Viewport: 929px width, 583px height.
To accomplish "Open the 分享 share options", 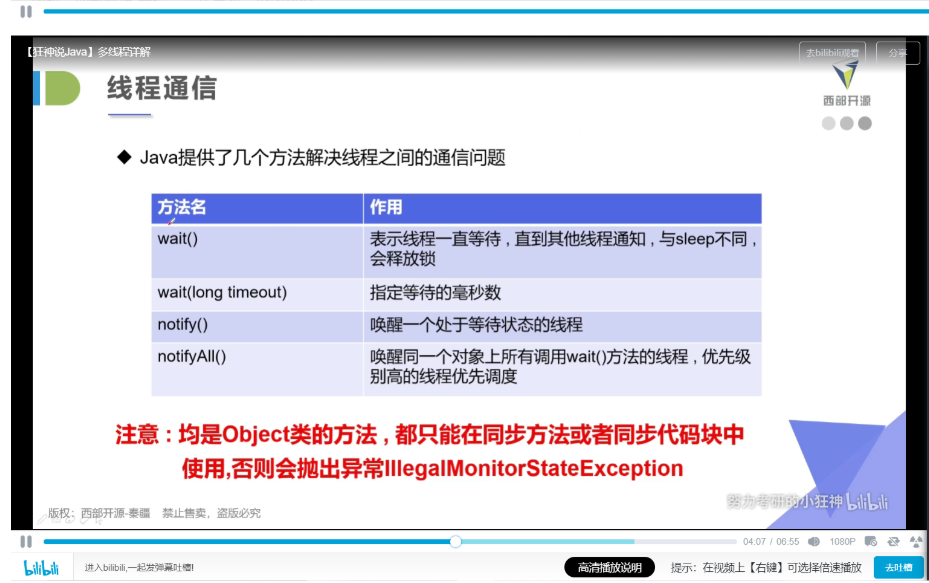I will coord(898,52).
